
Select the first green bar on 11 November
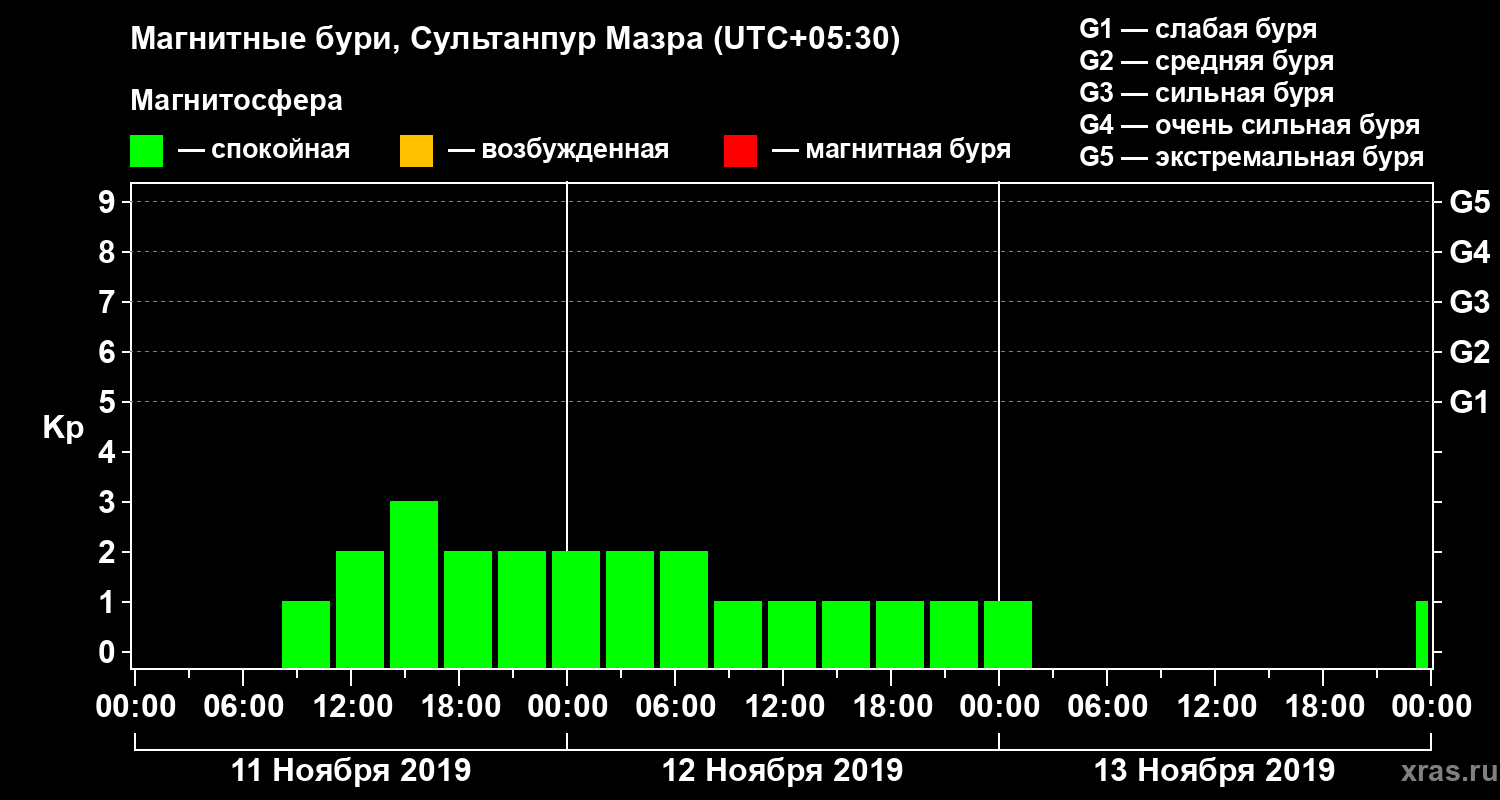click(306, 634)
